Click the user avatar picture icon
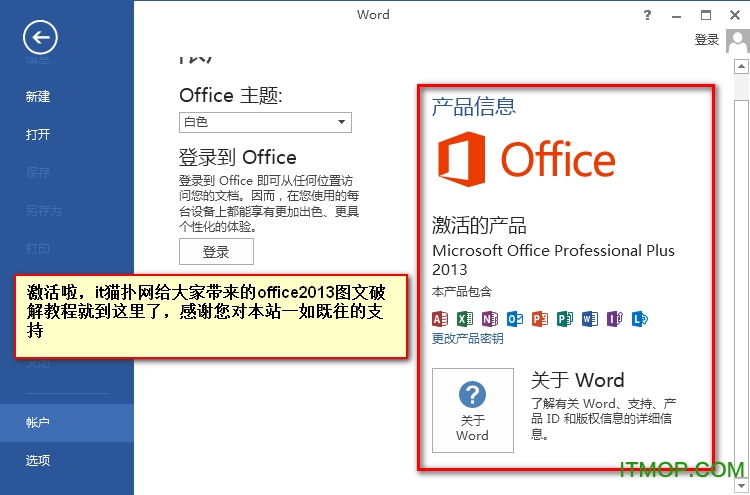 pos(738,41)
